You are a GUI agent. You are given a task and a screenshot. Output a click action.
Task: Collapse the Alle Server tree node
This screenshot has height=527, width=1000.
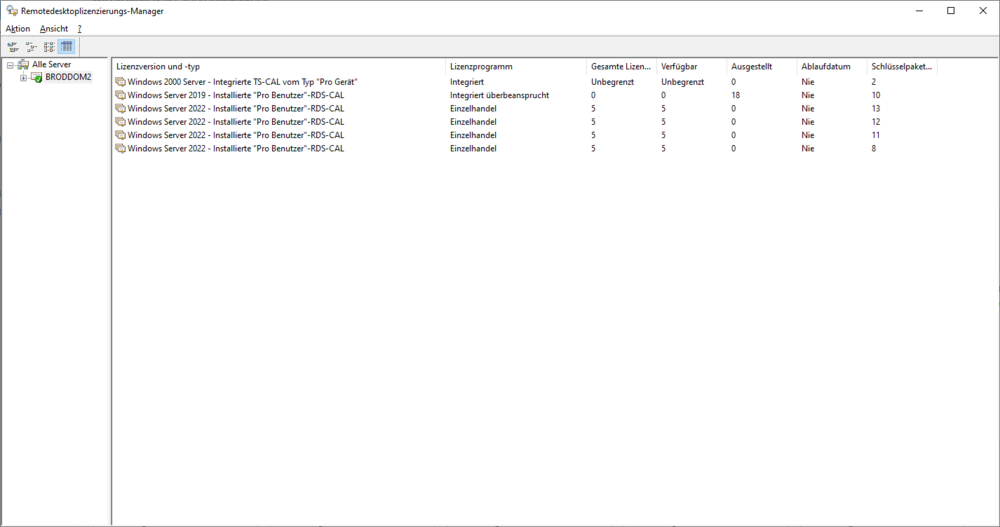10,65
